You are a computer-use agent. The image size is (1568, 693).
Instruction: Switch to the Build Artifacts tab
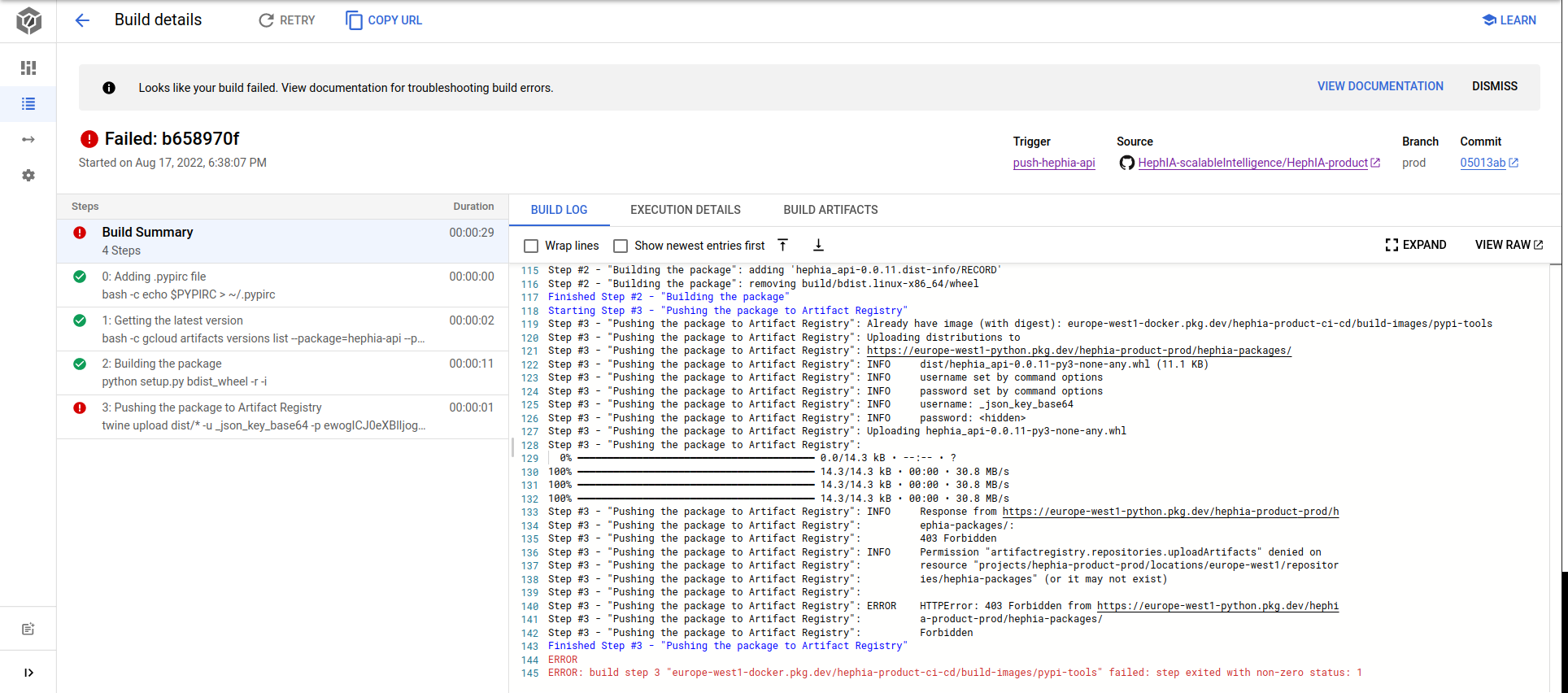(x=830, y=210)
